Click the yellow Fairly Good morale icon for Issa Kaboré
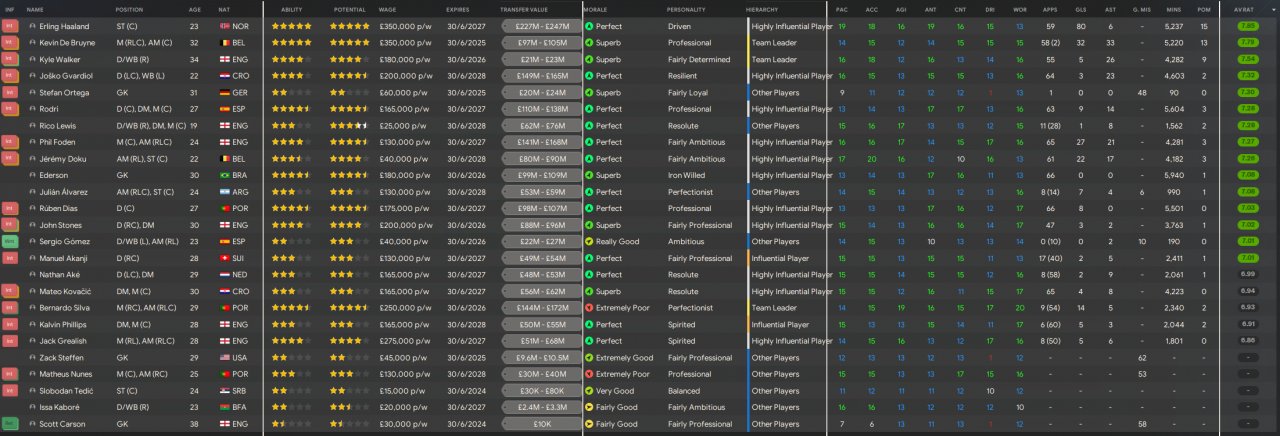Viewport: 1280px width, 436px height. click(589, 408)
